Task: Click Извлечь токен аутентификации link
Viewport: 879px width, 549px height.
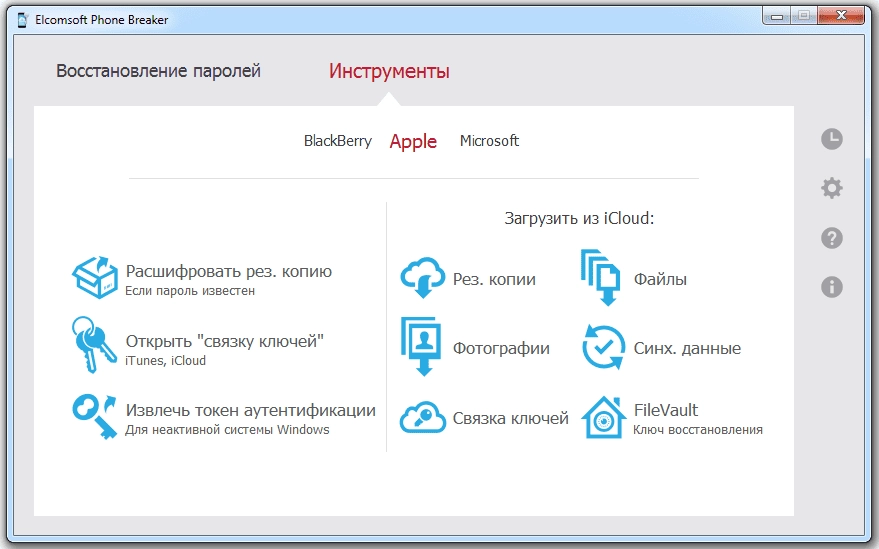Action: pos(251,410)
